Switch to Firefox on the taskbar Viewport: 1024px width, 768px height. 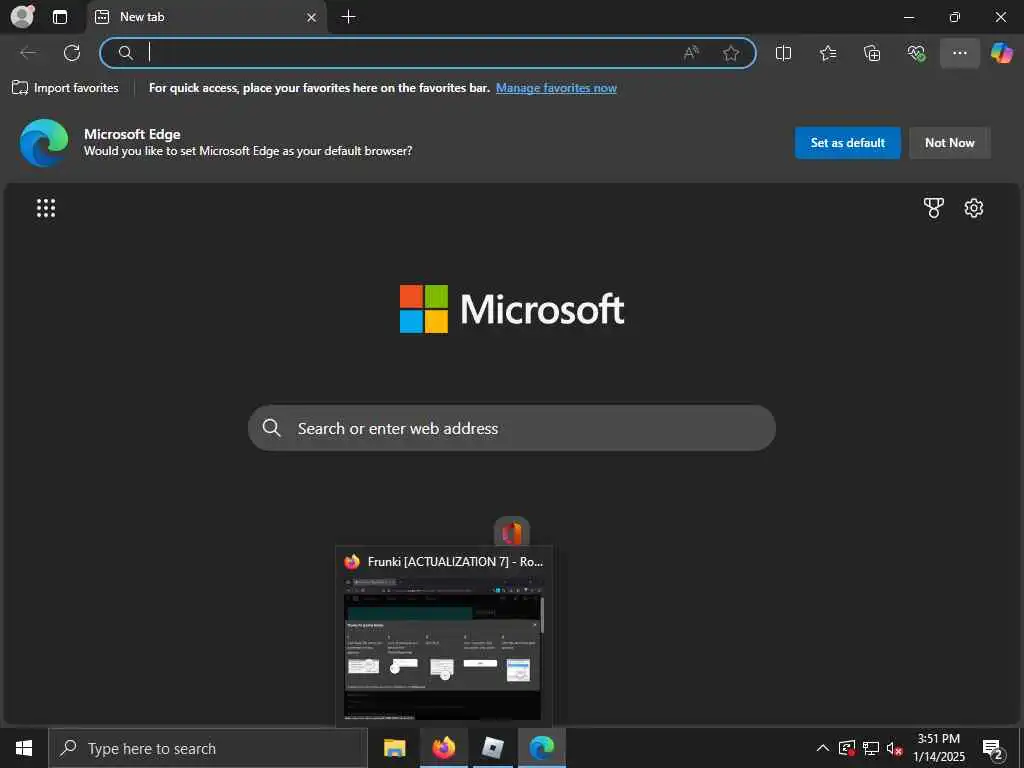[x=443, y=748]
